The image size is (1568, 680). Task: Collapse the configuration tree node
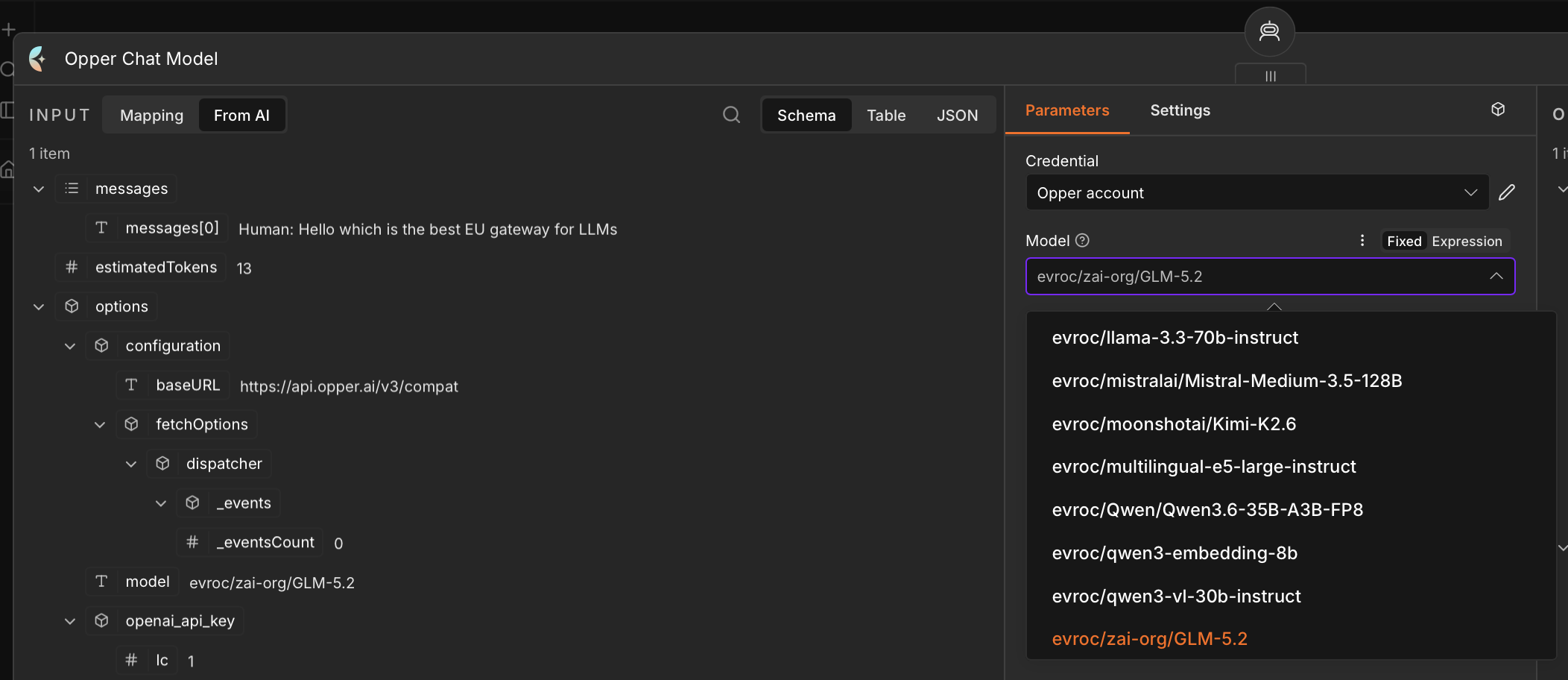(x=70, y=346)
